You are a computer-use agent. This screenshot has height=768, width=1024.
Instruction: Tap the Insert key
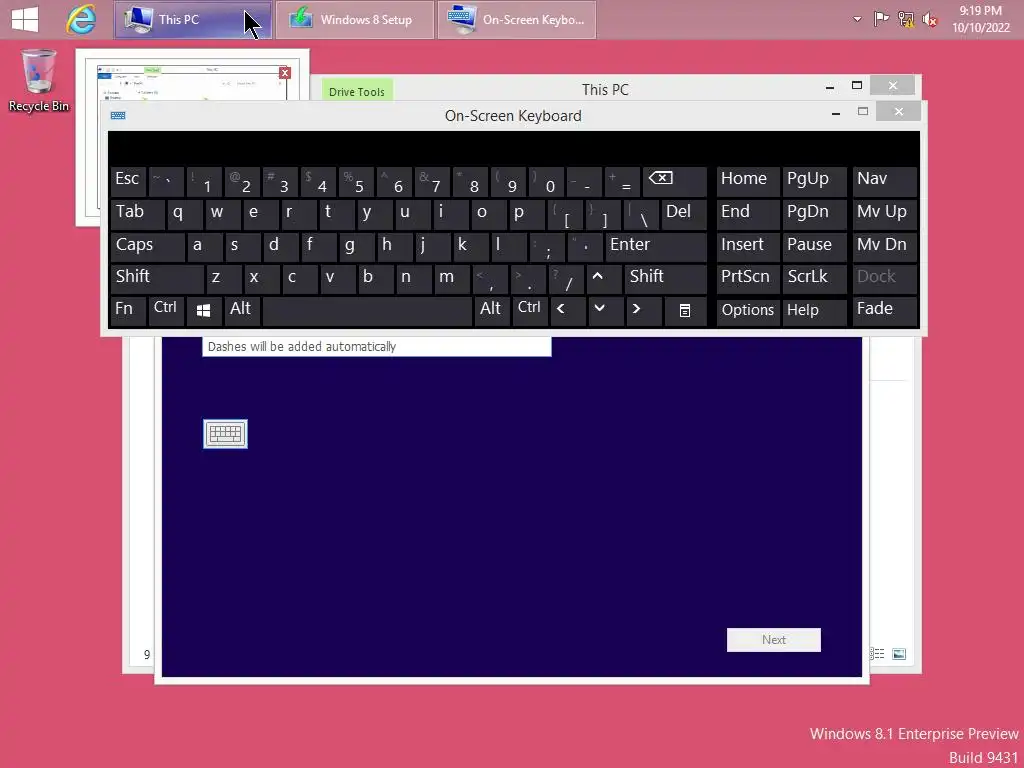point(748,246)
